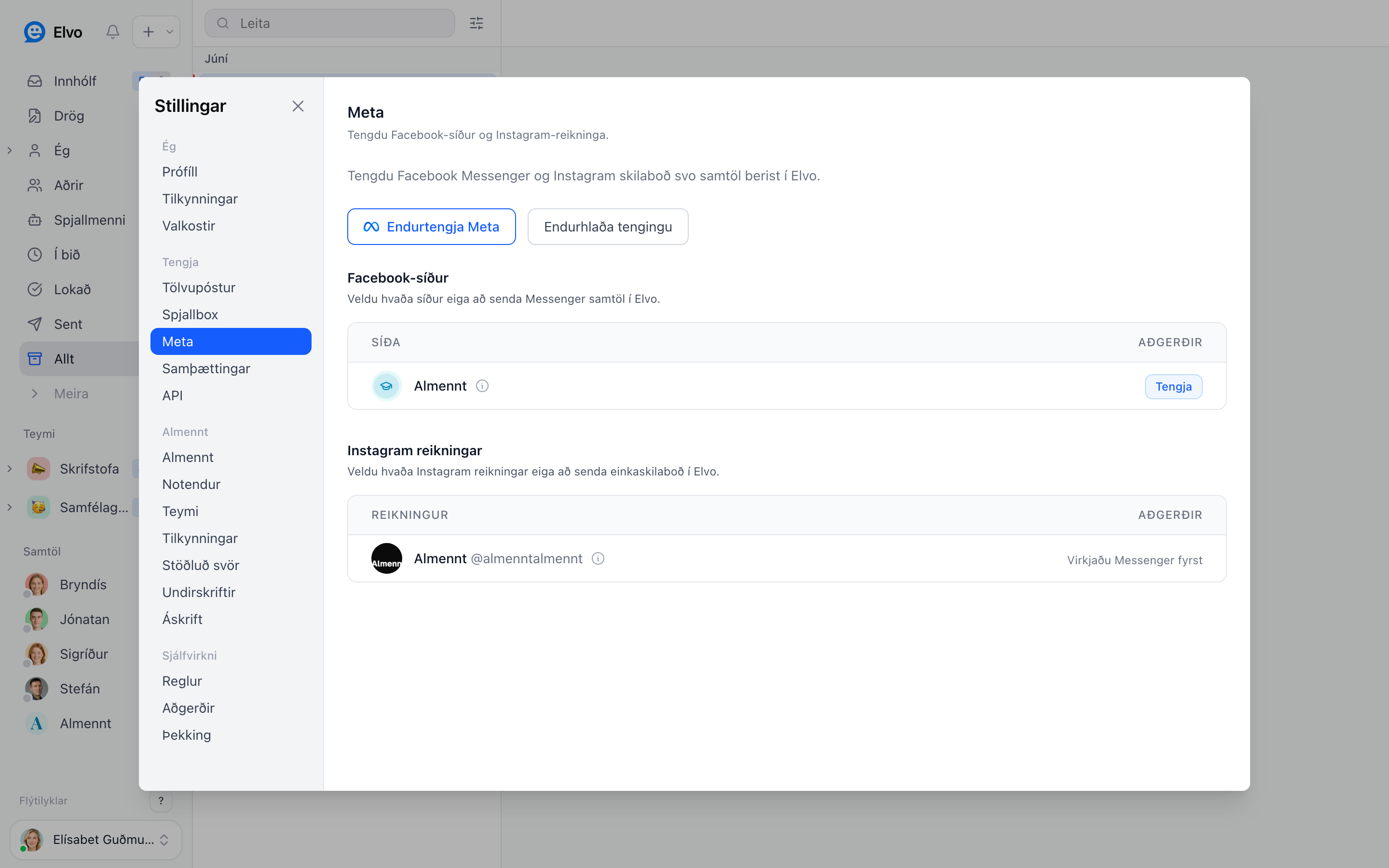This screenshot has height=868, width=1389.
Task: Open Aðgerðir automation settings
Action: coord(231,708)
